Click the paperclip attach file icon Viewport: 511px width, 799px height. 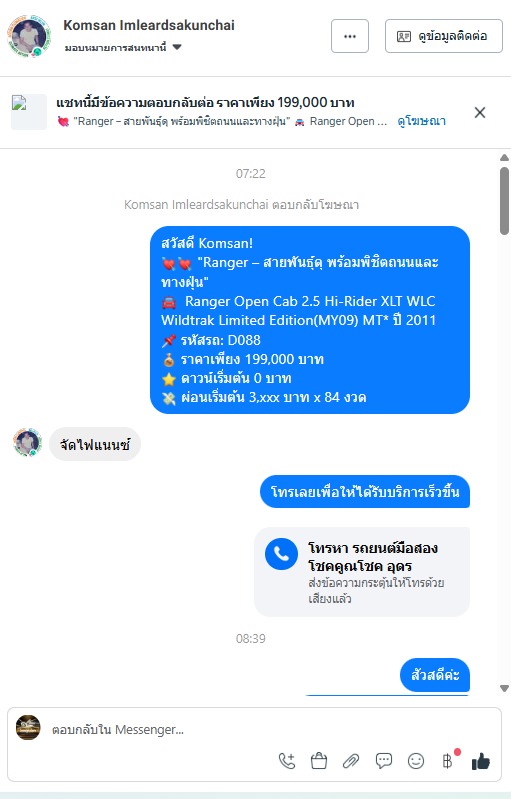(x=351, y=761)
